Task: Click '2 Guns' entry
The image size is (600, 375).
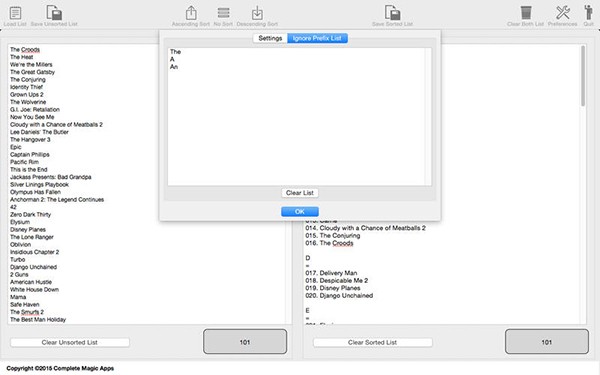Action: tap(19, 275)
